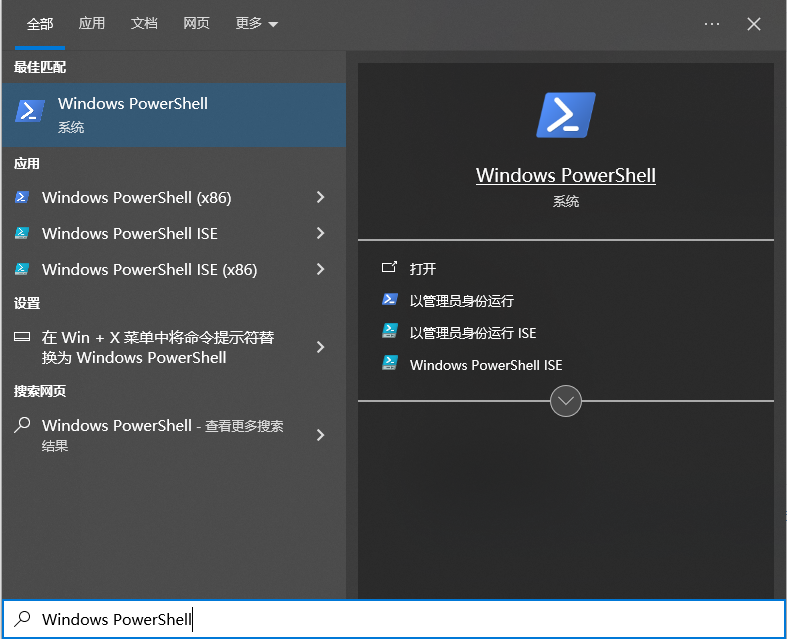Click the ISE icon beside Windows PowerShell ISE action
Screen dimensions: 787x639
click(x=389, y=363)
